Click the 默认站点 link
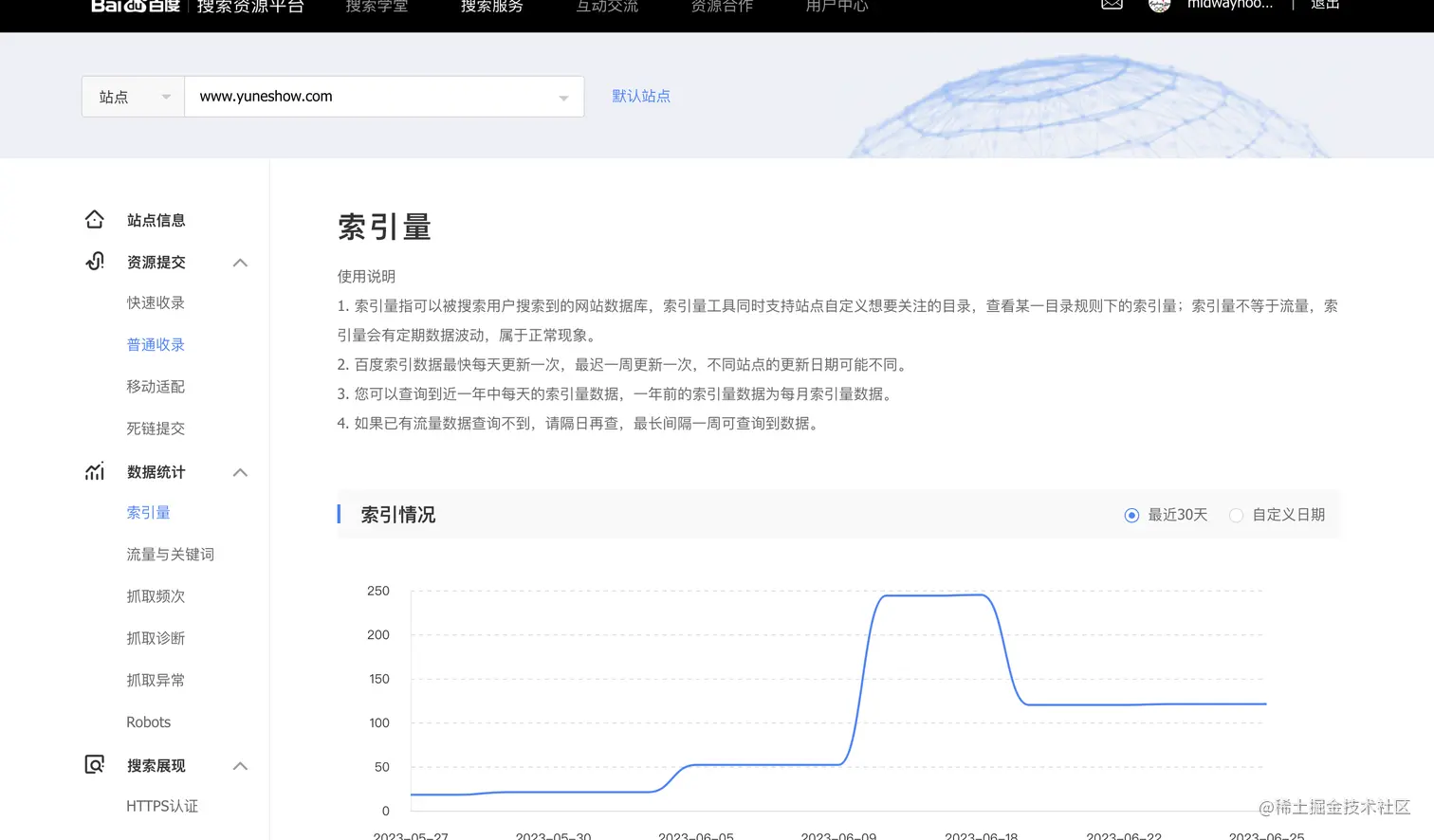The height and width of the screenshot is (840, 1434). 641,96
